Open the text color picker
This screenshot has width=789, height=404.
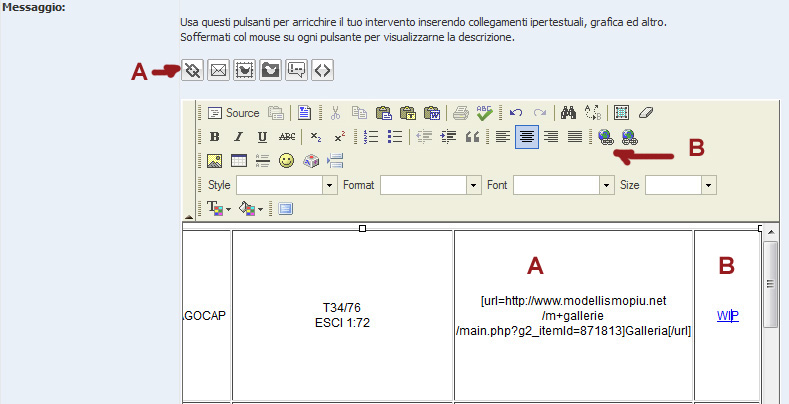pos(219,209)
